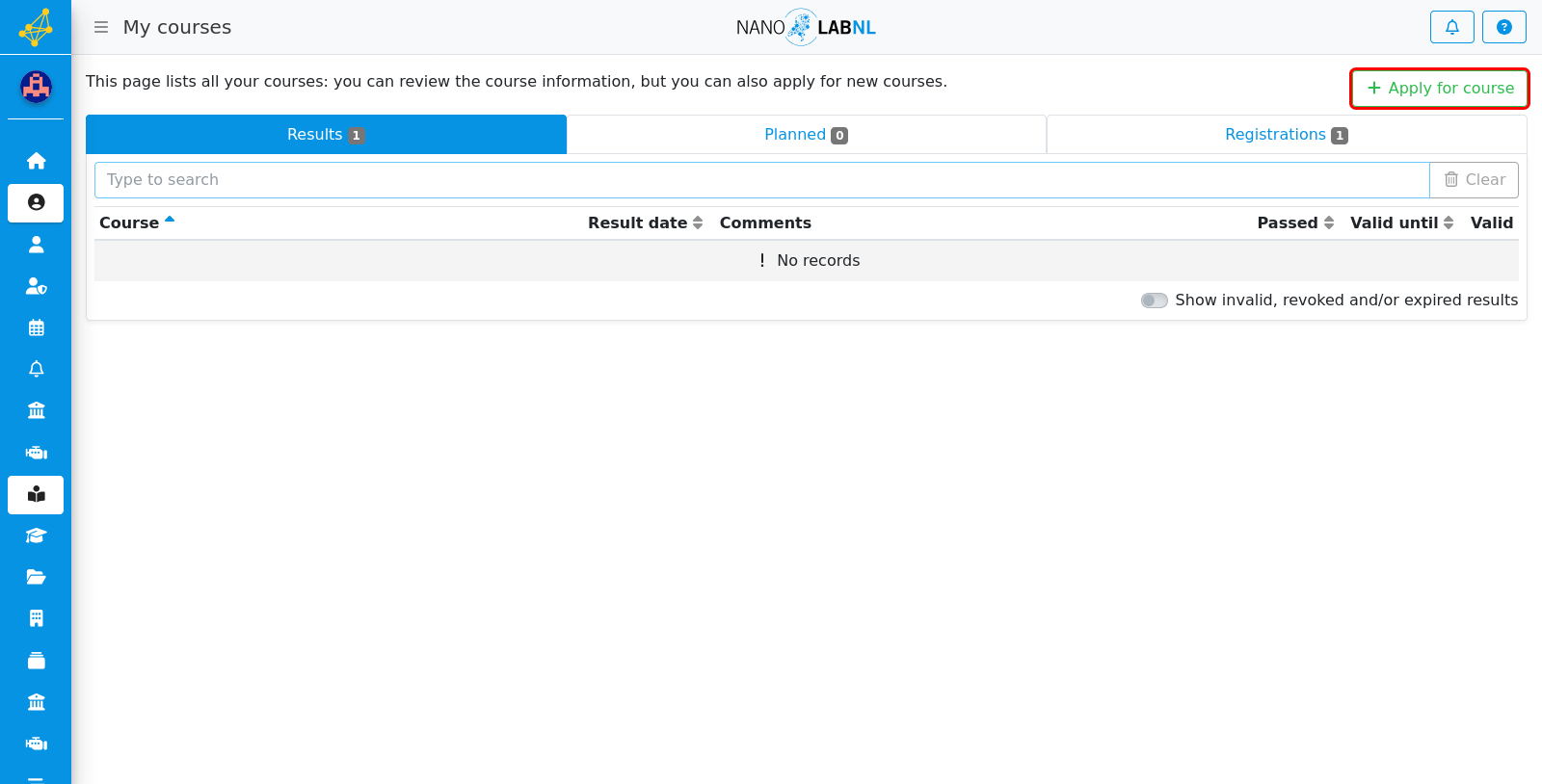Open the highlighted user-circle account icon
1542x784 pixels.
[36, 202]
